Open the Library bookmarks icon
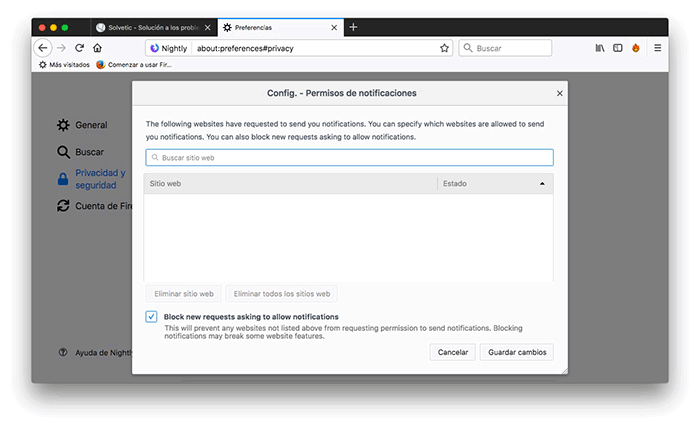700x428 pixels. 600,47
